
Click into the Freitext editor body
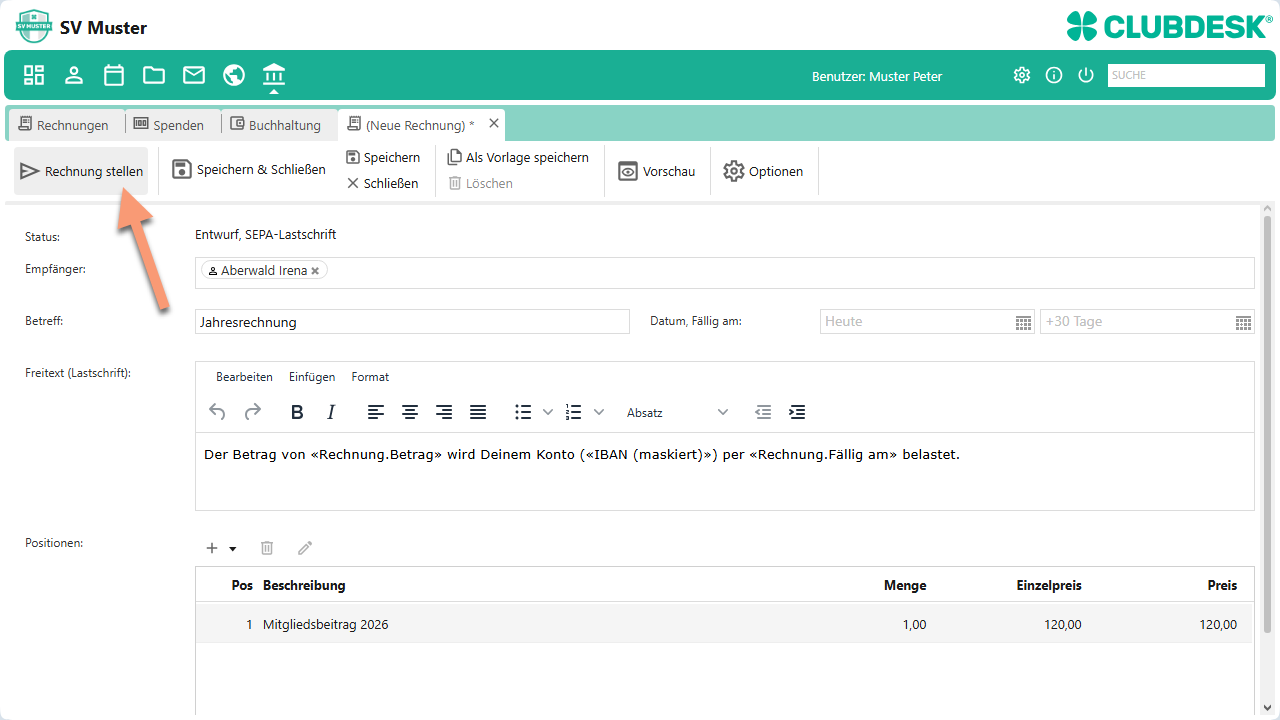[724, 471]
